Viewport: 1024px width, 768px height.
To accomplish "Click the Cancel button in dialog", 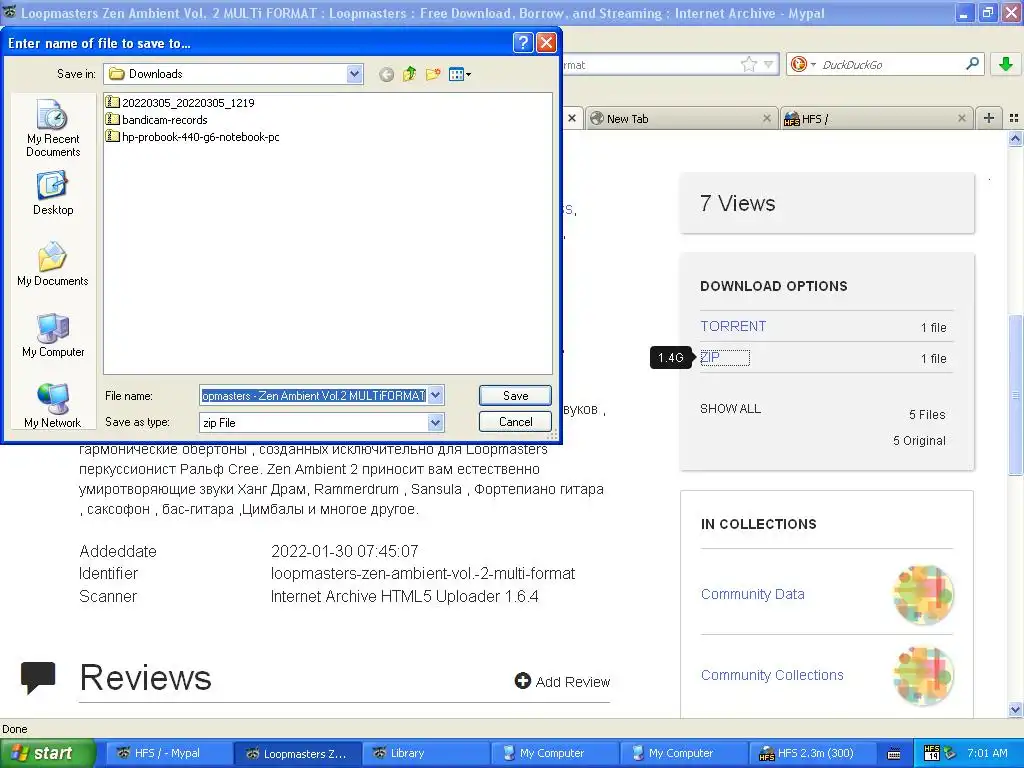I will coord(515,422).
